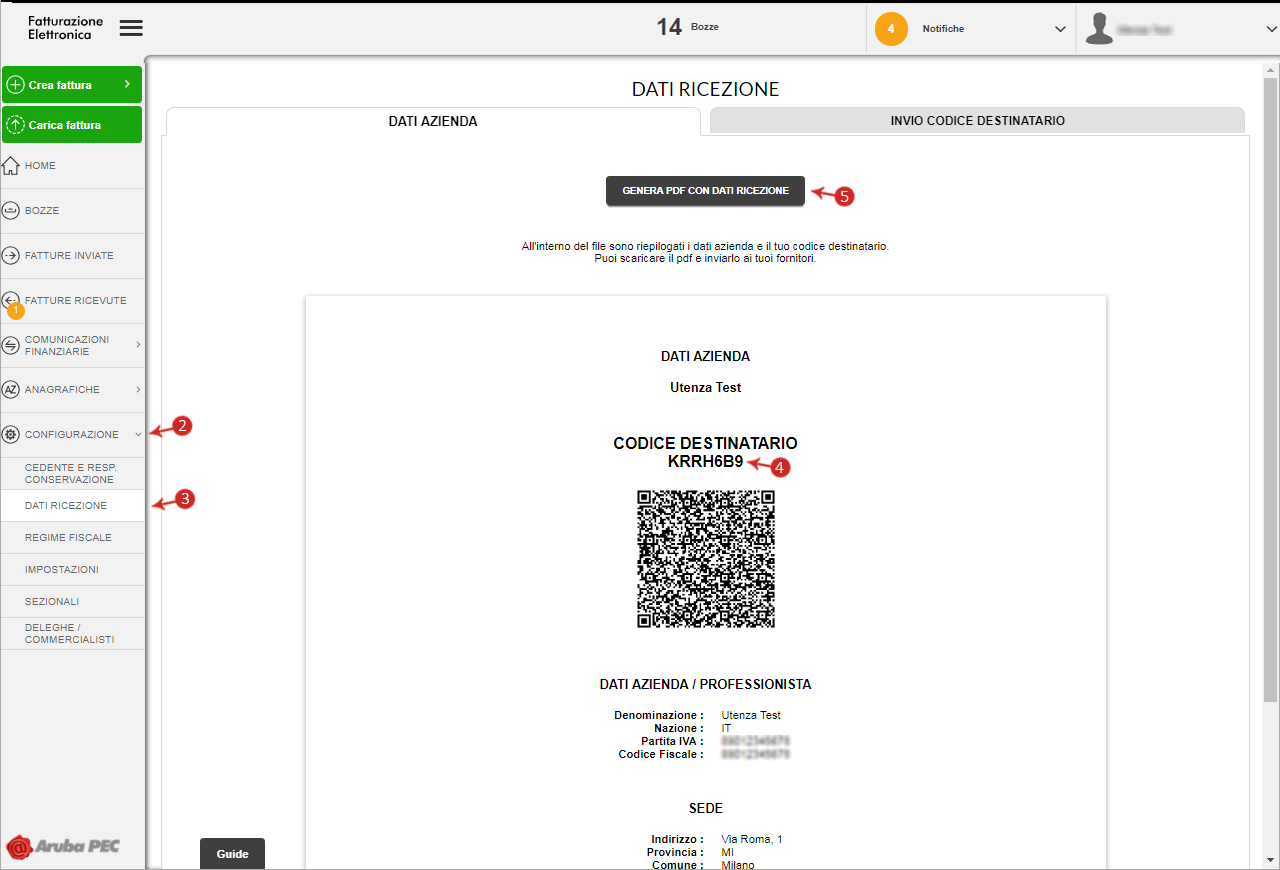1280x870 pixels.
Task: Click the Nazione value IT
Action: point(726,728)
